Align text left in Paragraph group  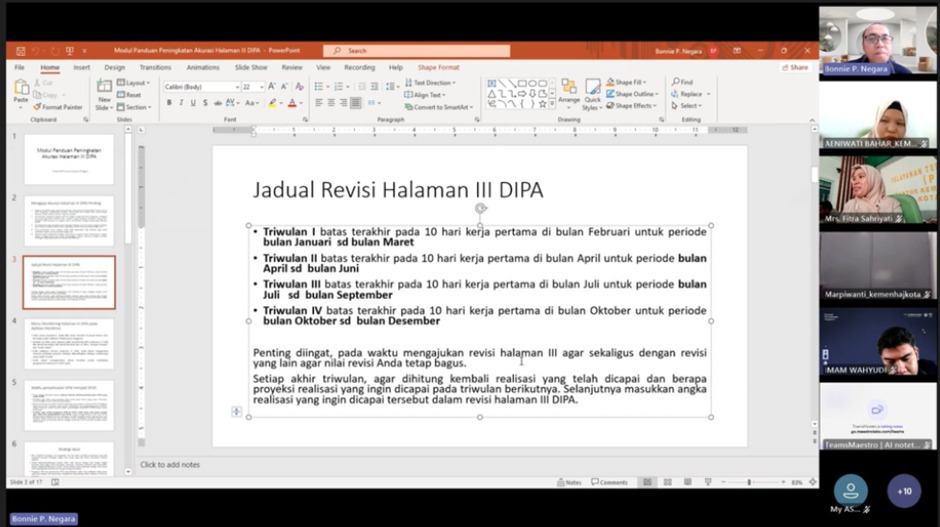[319, 103]
